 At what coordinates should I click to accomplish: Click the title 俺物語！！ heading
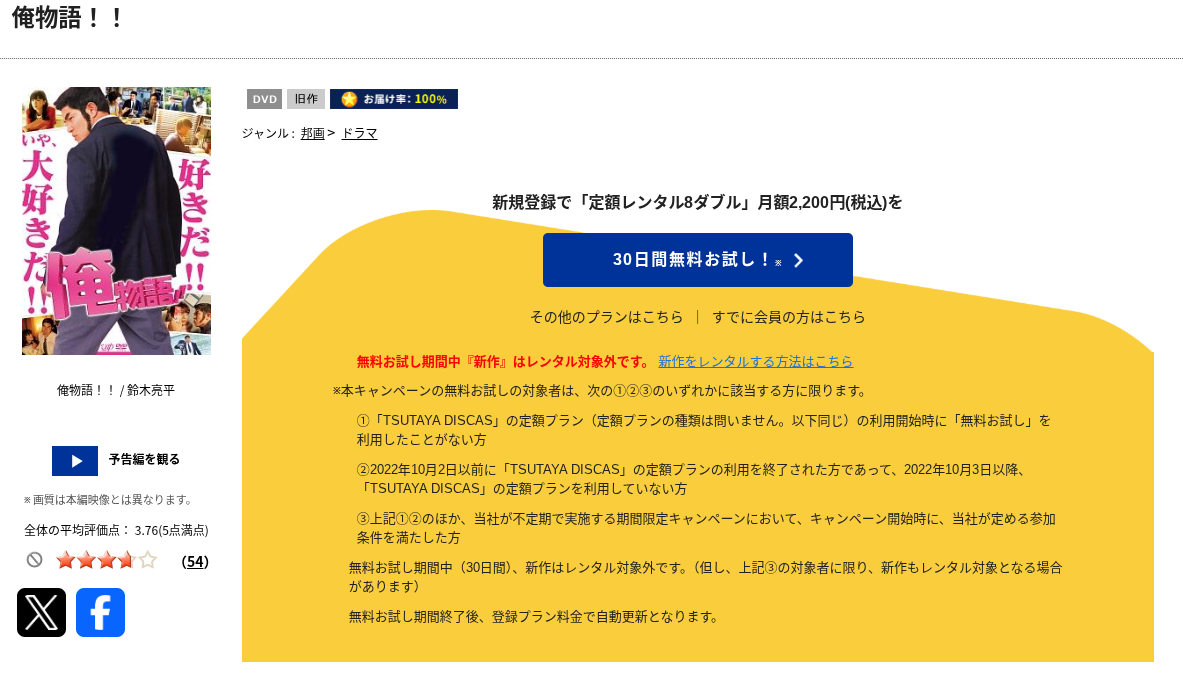(x=68, y=17)
